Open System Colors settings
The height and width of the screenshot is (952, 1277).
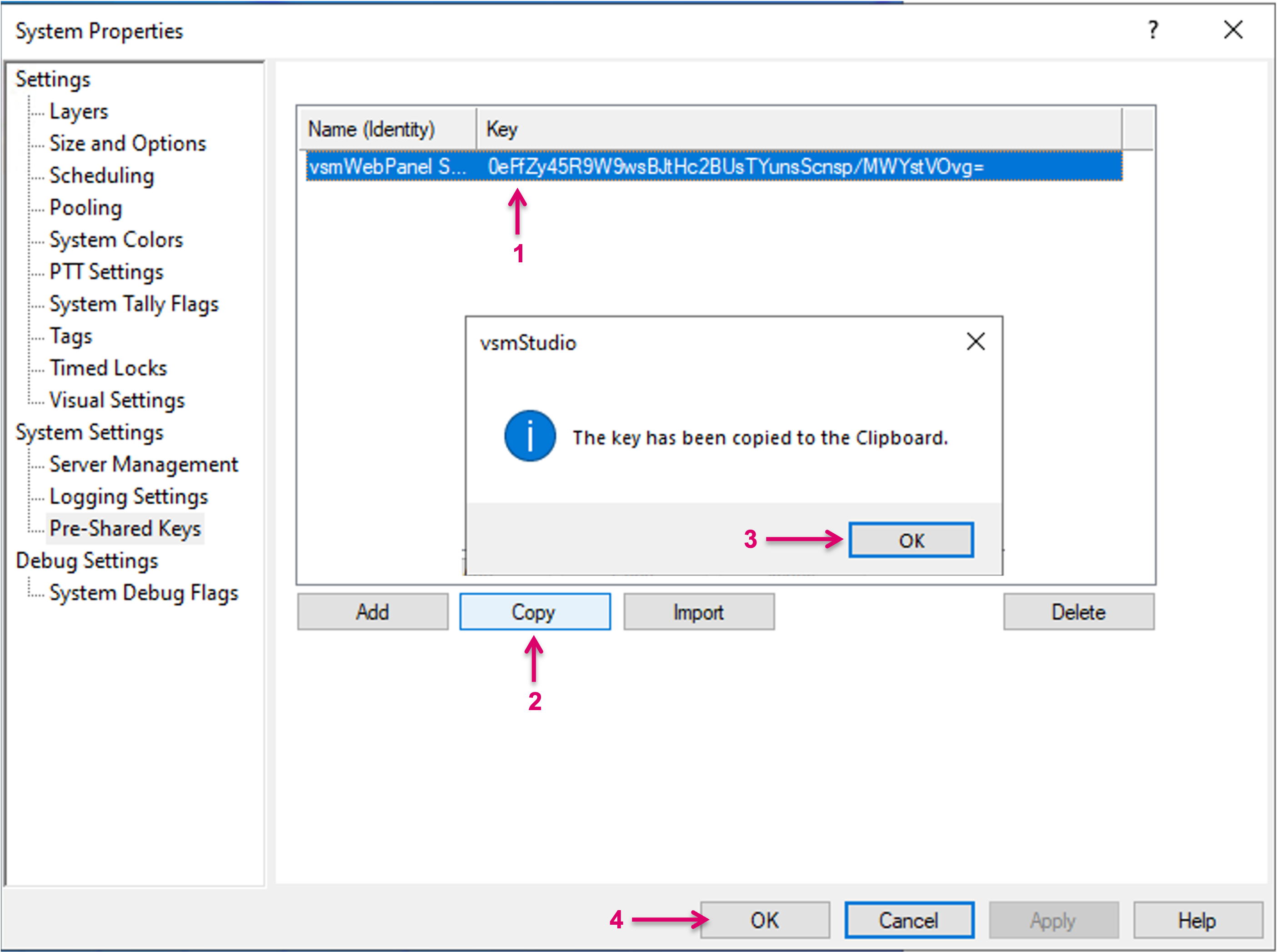tap(116, 240)
